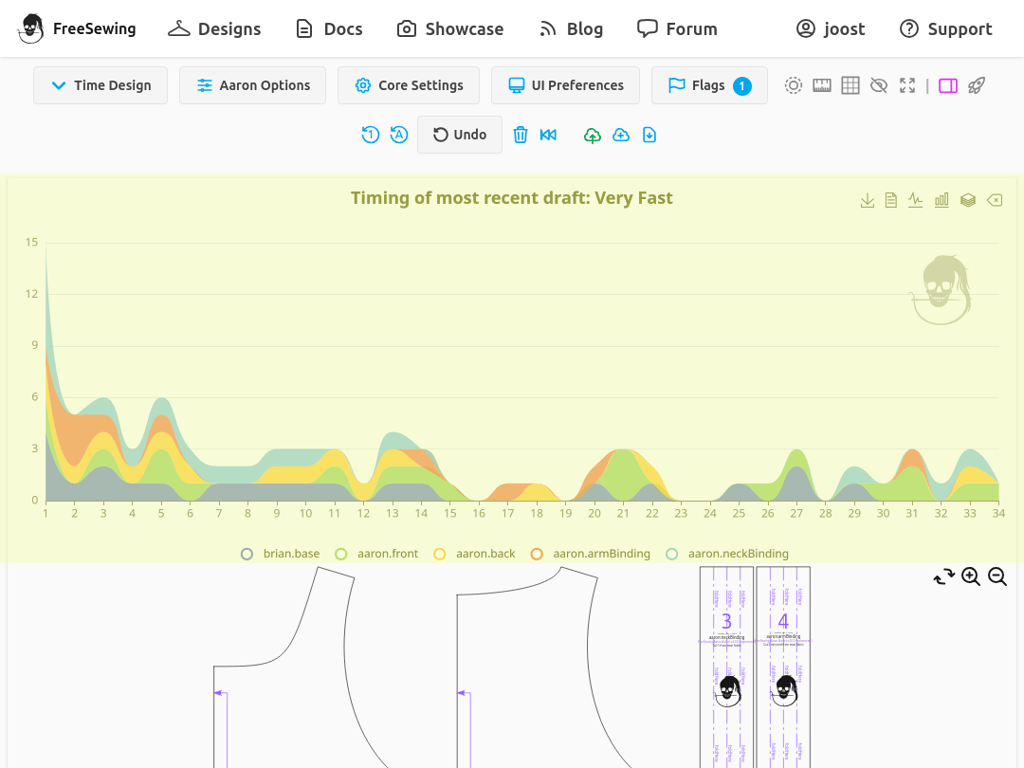
Task: Click the undo all icon
Action: click(x=399, y=135)
